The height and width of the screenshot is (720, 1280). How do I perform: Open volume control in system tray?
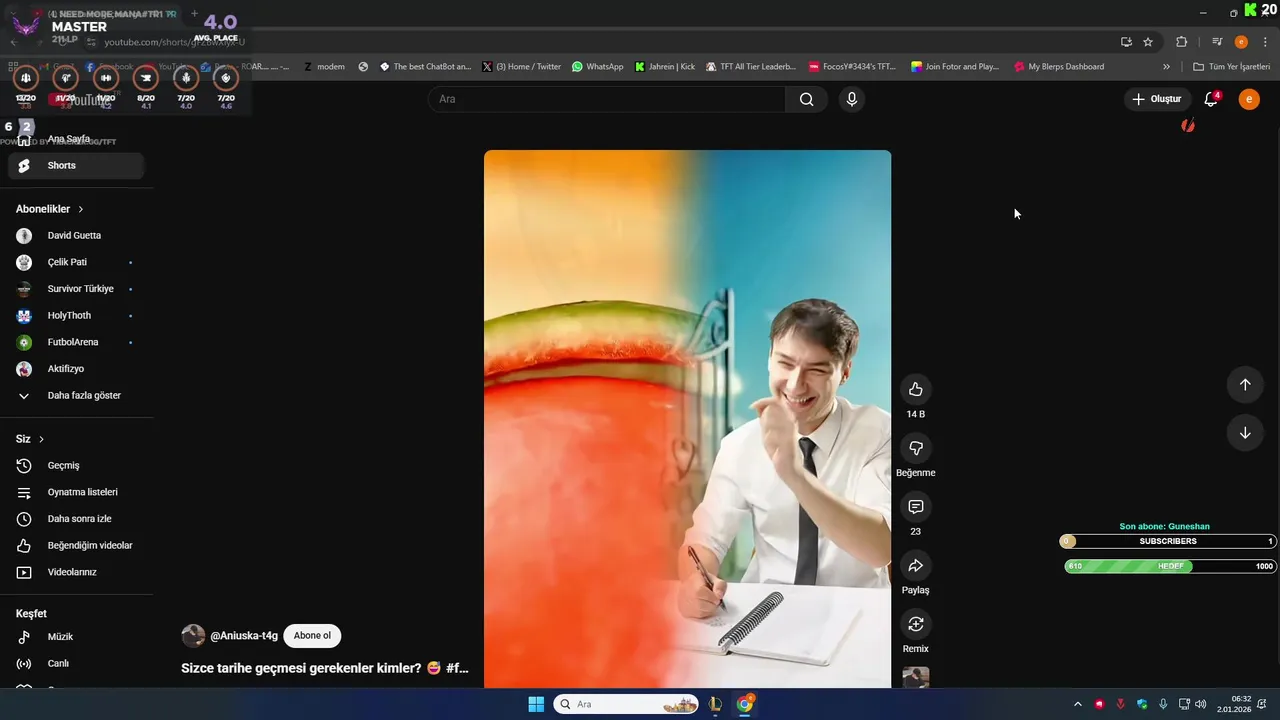[1200, 704]
